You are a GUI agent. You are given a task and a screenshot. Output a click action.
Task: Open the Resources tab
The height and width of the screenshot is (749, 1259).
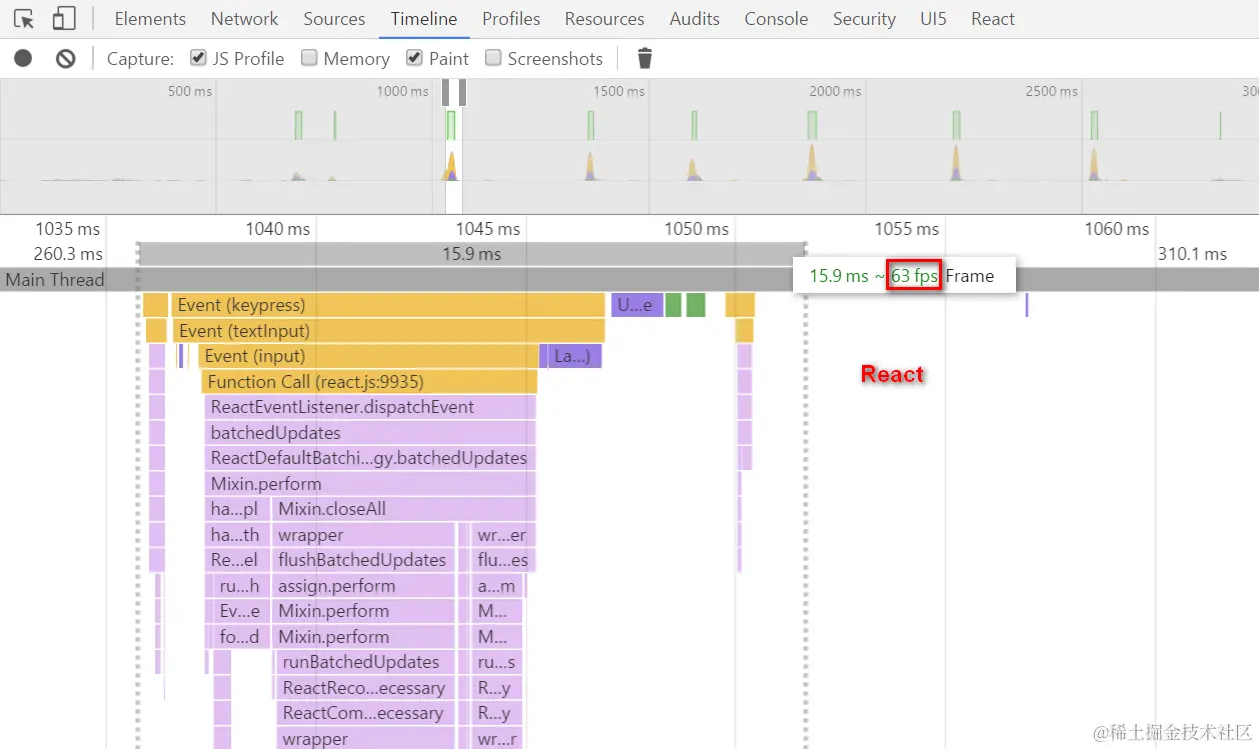(605, 19)
